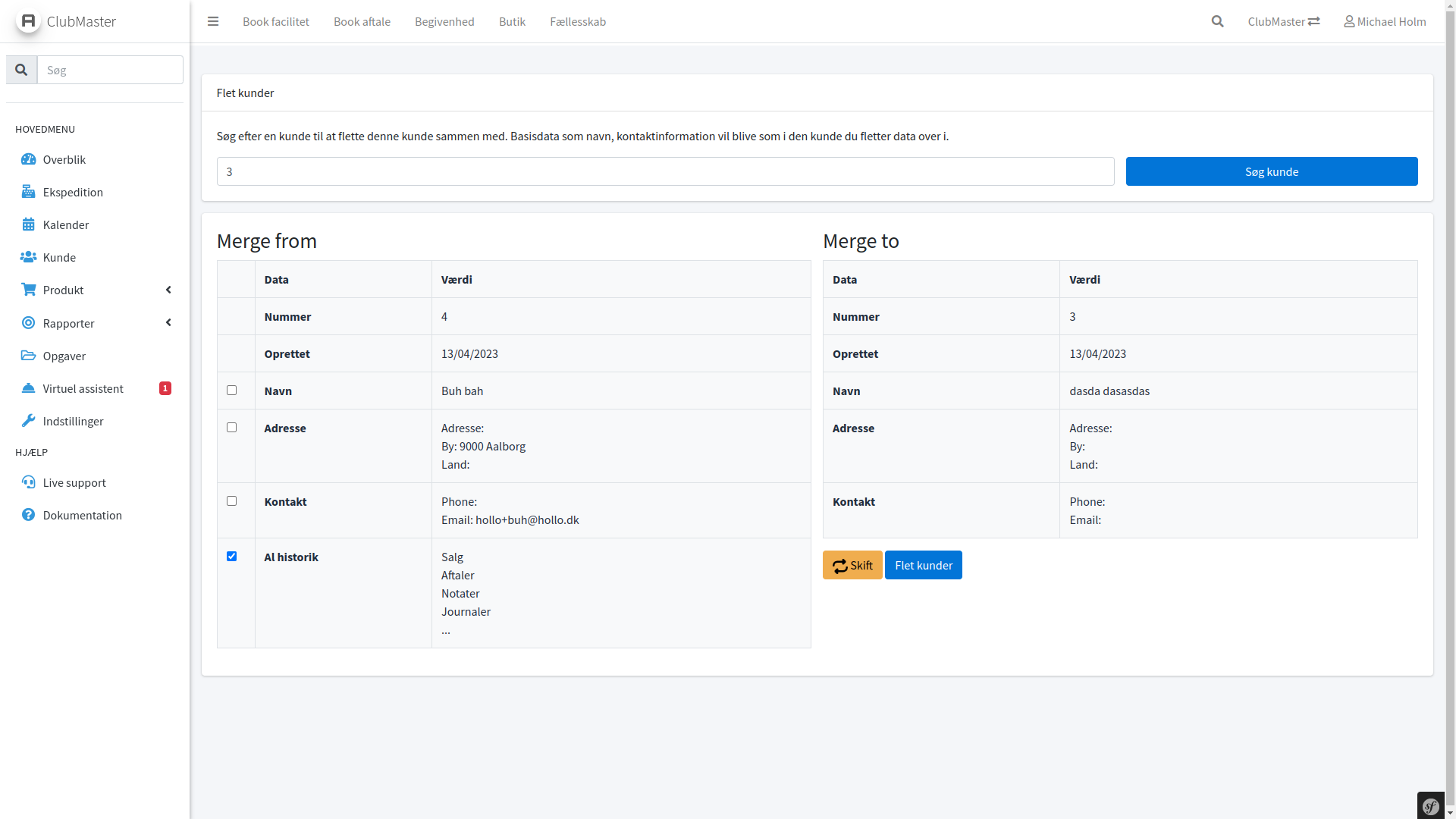Click the Symfony debug toolbar icon
Image resolution: width=1456 pixels, height=819 pixels.
tap(1431, 806)
